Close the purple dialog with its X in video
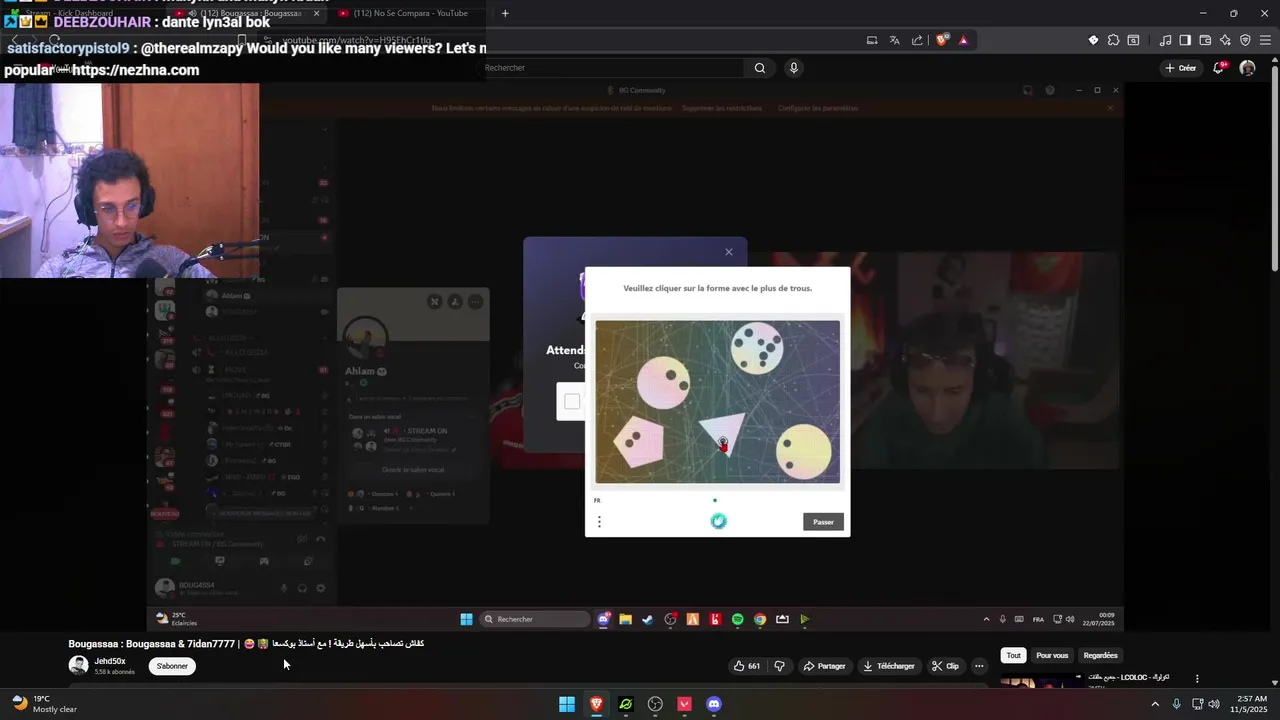Viewport: 1280px width, 720px height. coord(729,252)
